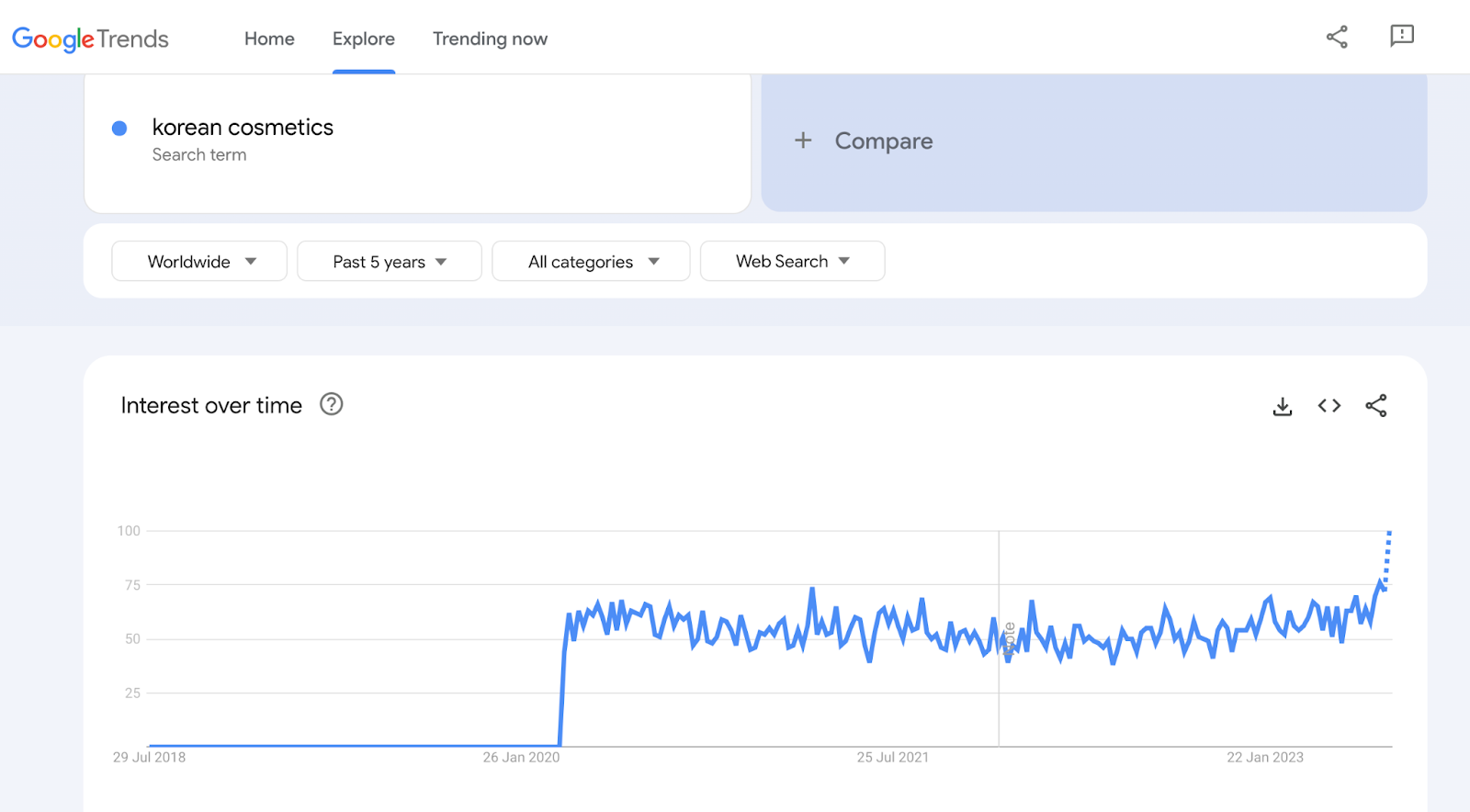Click the Note marker on the chart

(x=1009, y=637)
